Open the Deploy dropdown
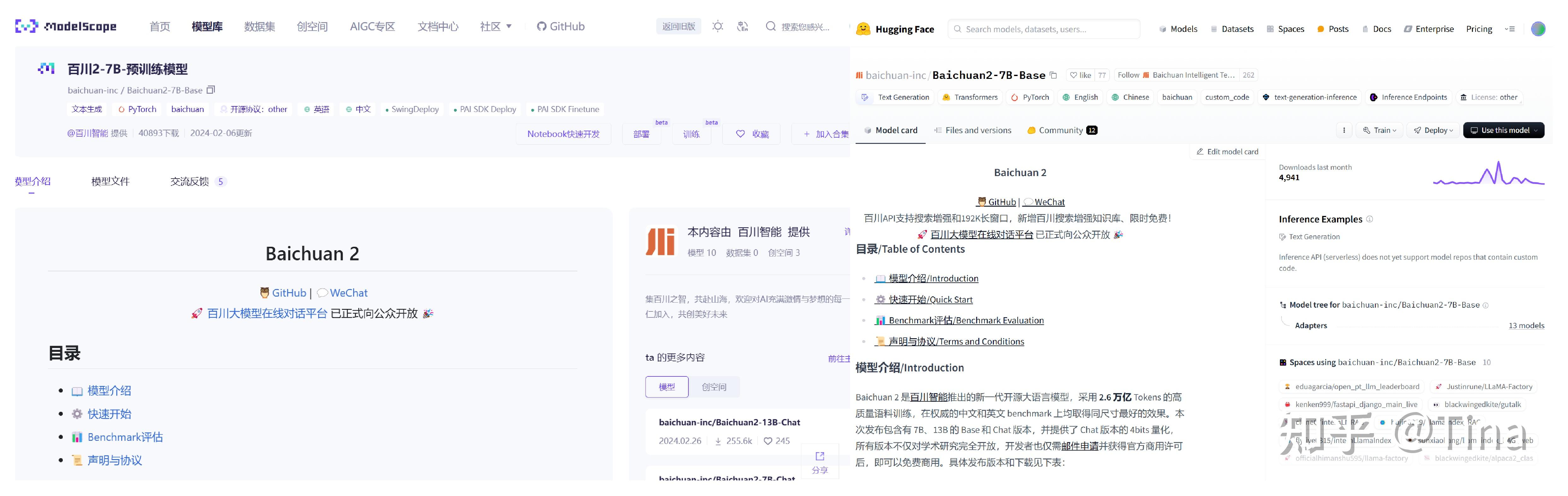The height and width of the screenshot is (496, 1568). (1433, 130)
